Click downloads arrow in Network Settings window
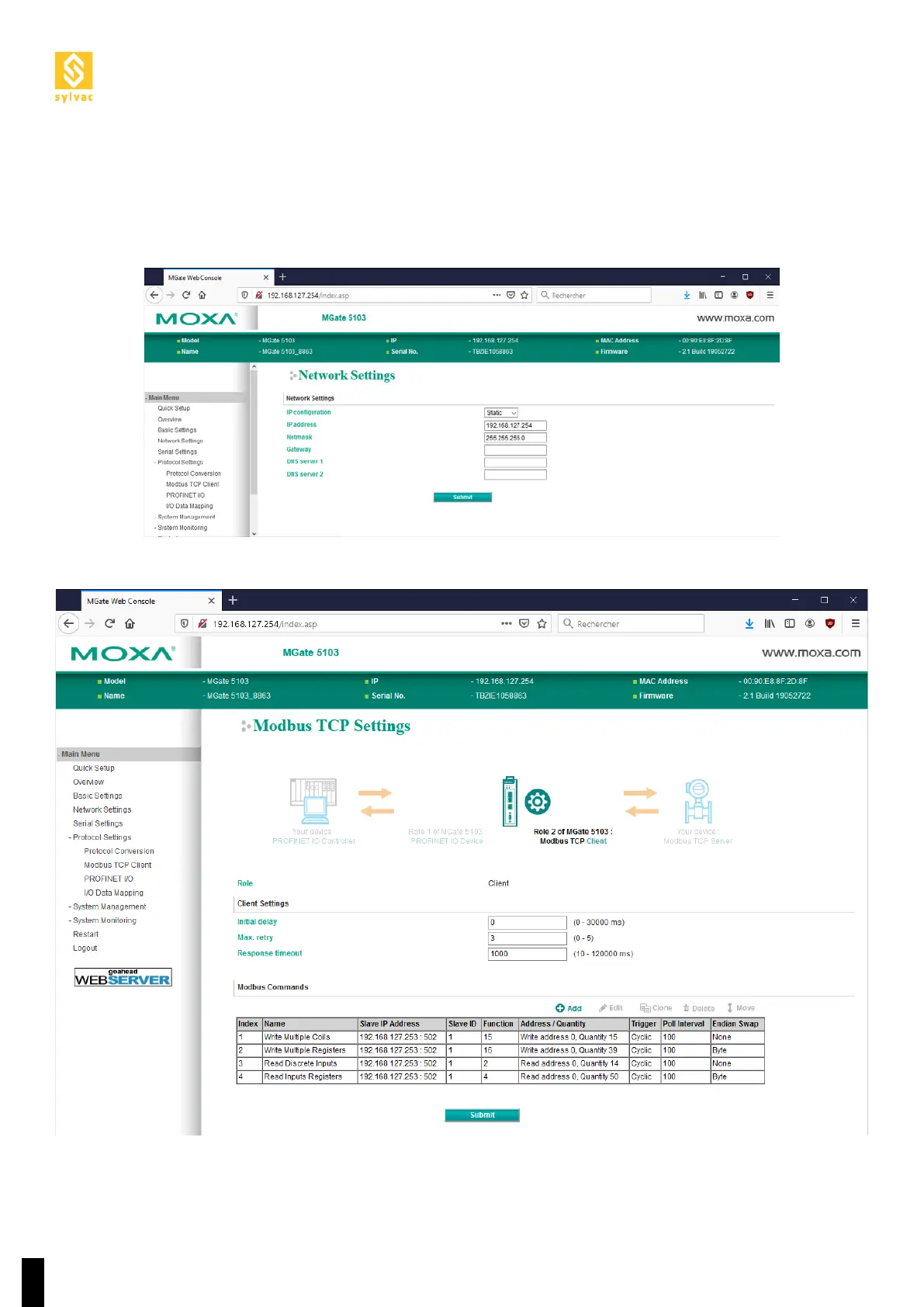Viewport: 924px width, 1307px height. (687, 295)
